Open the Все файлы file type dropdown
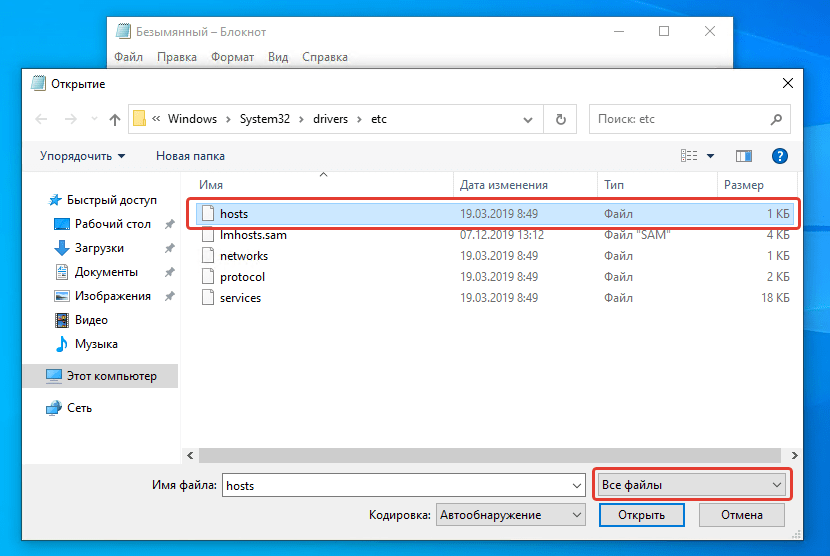This screenshot has height=556, width=830. [x=691, y=485]
